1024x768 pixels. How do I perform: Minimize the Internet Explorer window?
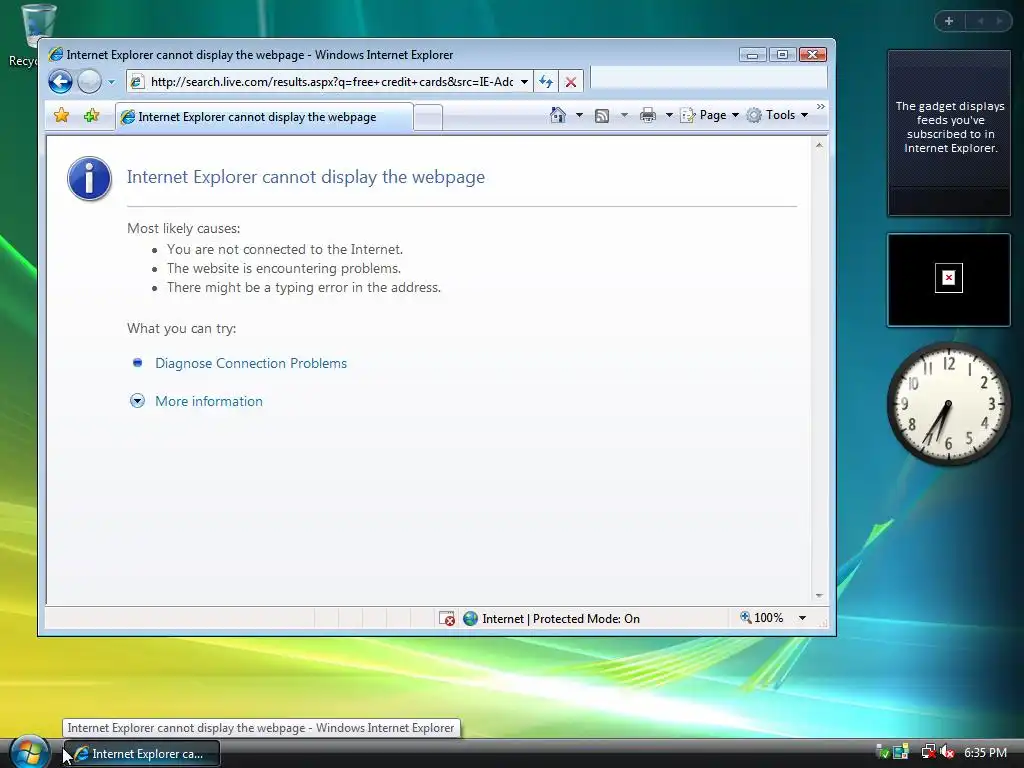click(x=752, y=55)
